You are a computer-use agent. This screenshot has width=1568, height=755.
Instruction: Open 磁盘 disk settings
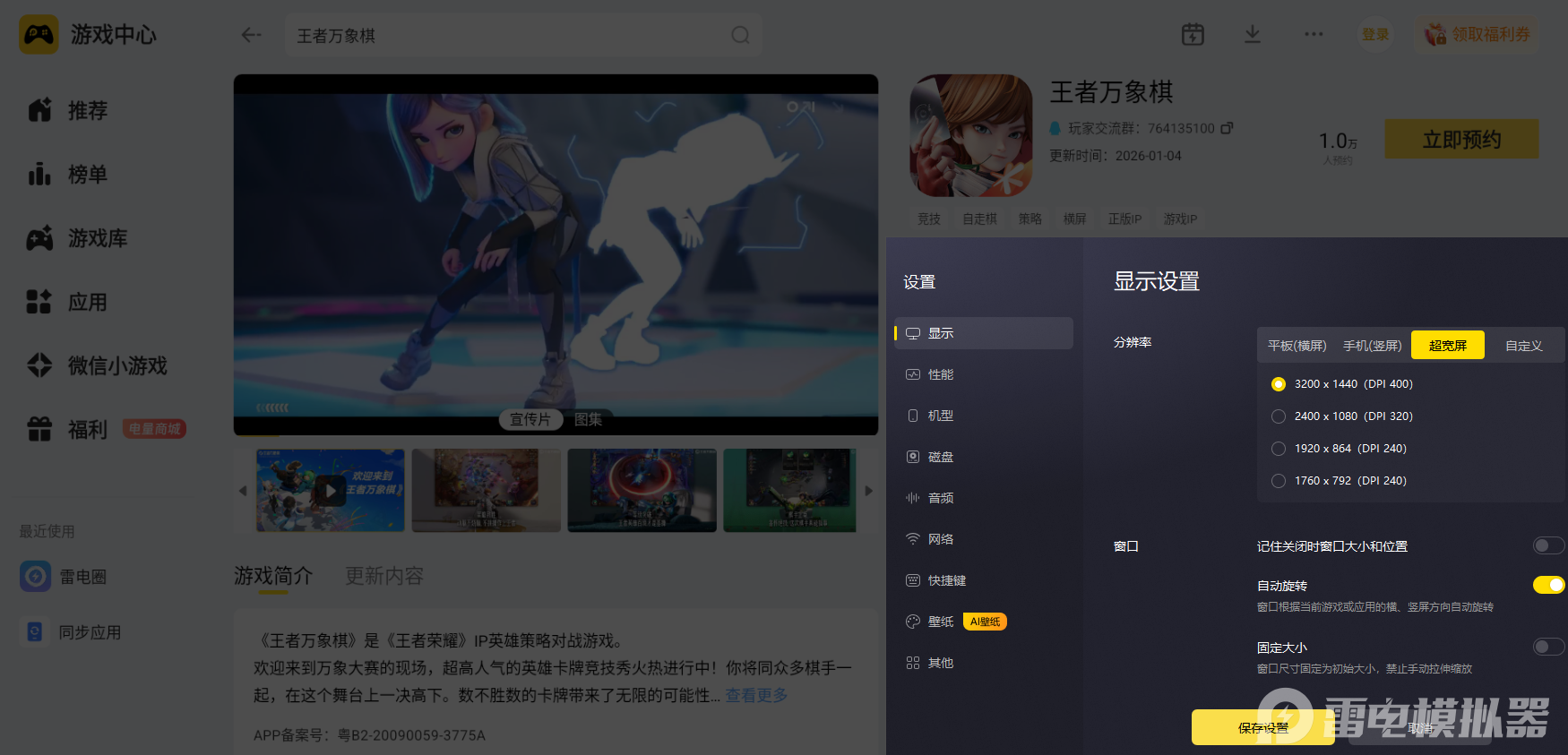pyautogui.click(x=984, y=457)
